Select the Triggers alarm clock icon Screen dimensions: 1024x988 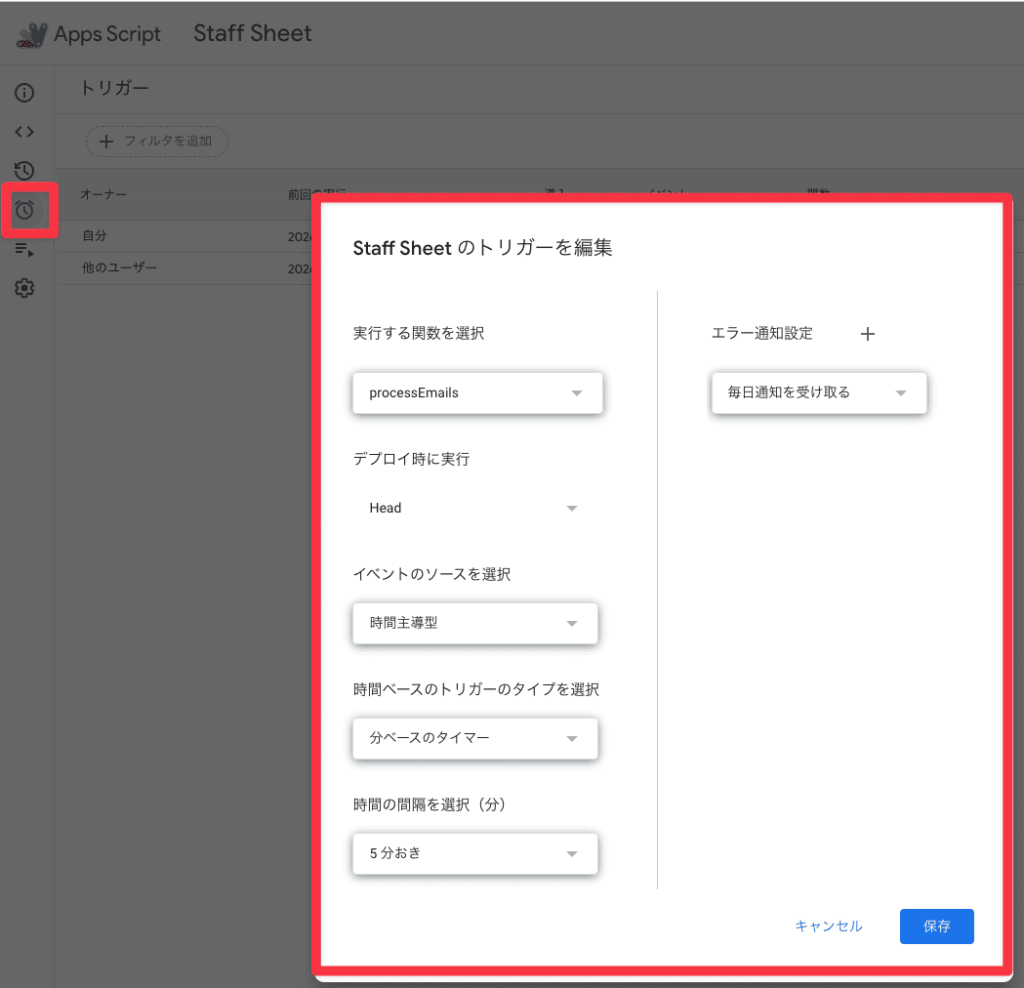(25, 210)
